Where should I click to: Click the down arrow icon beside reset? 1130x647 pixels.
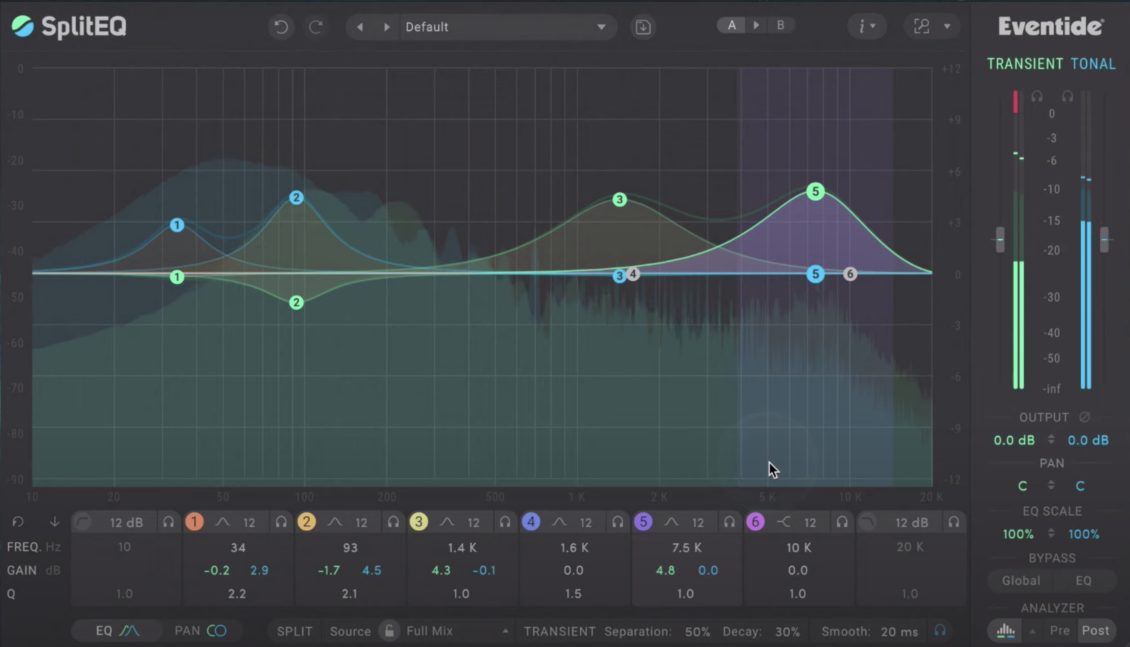pos(54,522)
